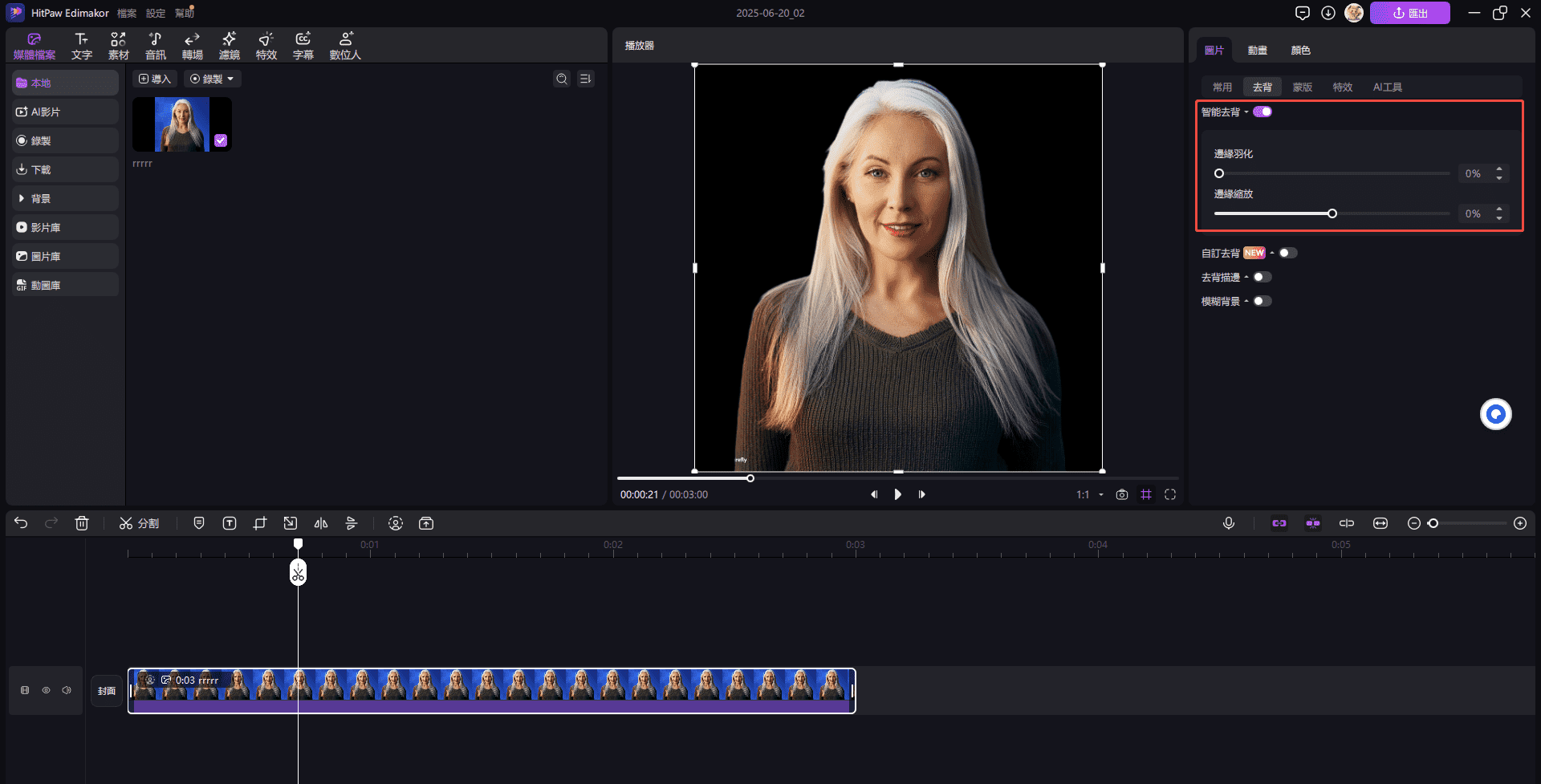
Task: Expand the 自訂去背 section arrow
Action: tap(1272, 253)
